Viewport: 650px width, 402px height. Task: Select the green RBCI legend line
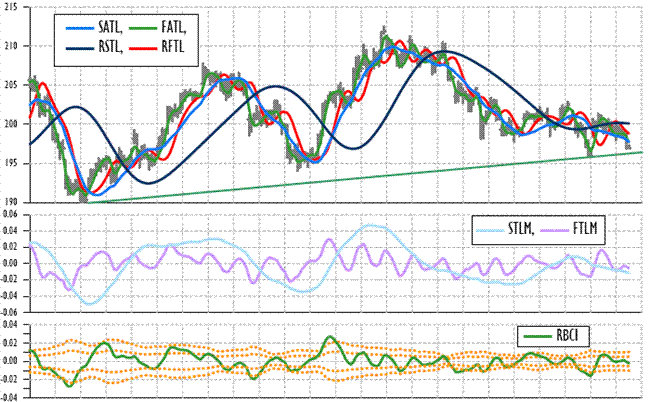click(538, 336)
